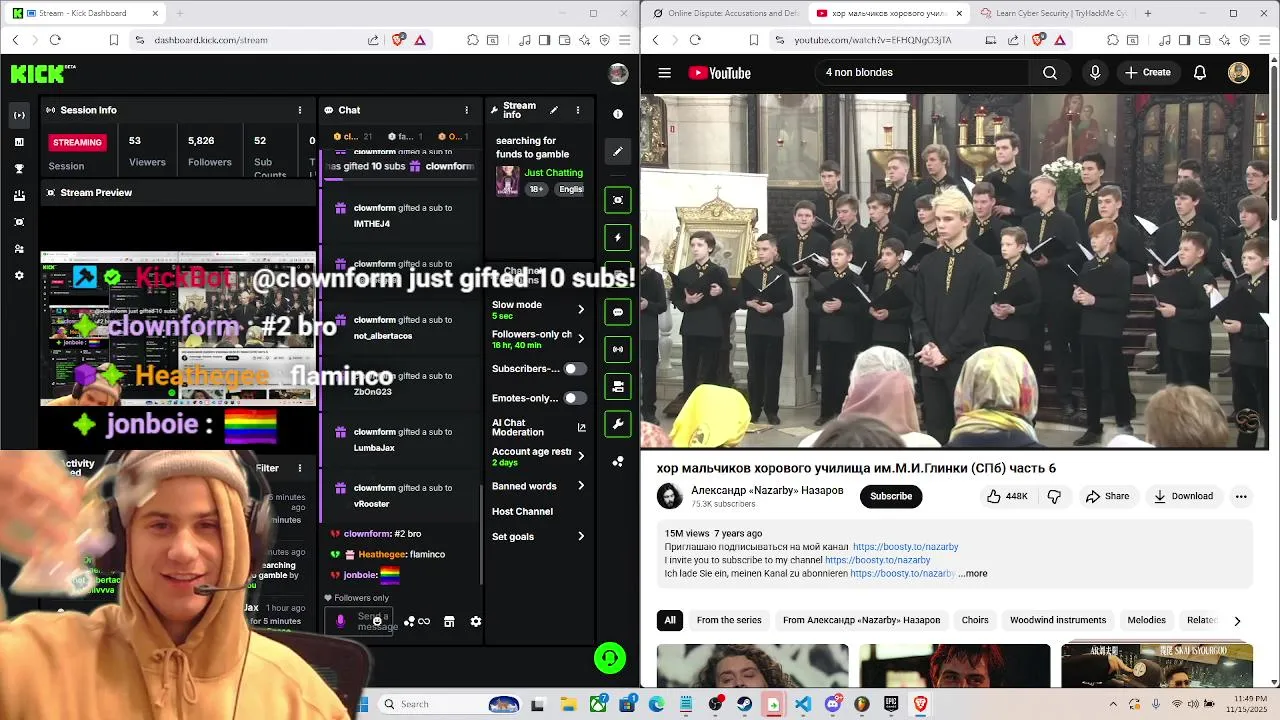
Task: Open AI Chat Moderation external link
Action: (x=582, y=428)
